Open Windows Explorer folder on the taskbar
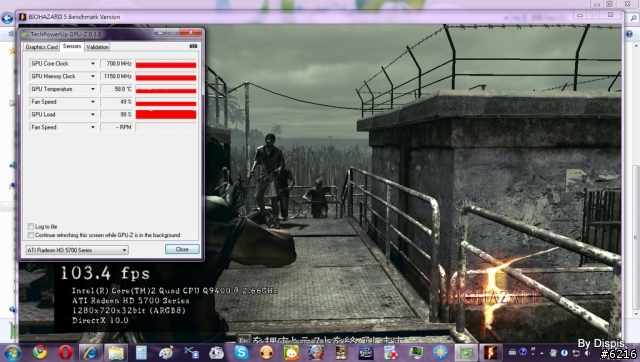 [116, 353]
